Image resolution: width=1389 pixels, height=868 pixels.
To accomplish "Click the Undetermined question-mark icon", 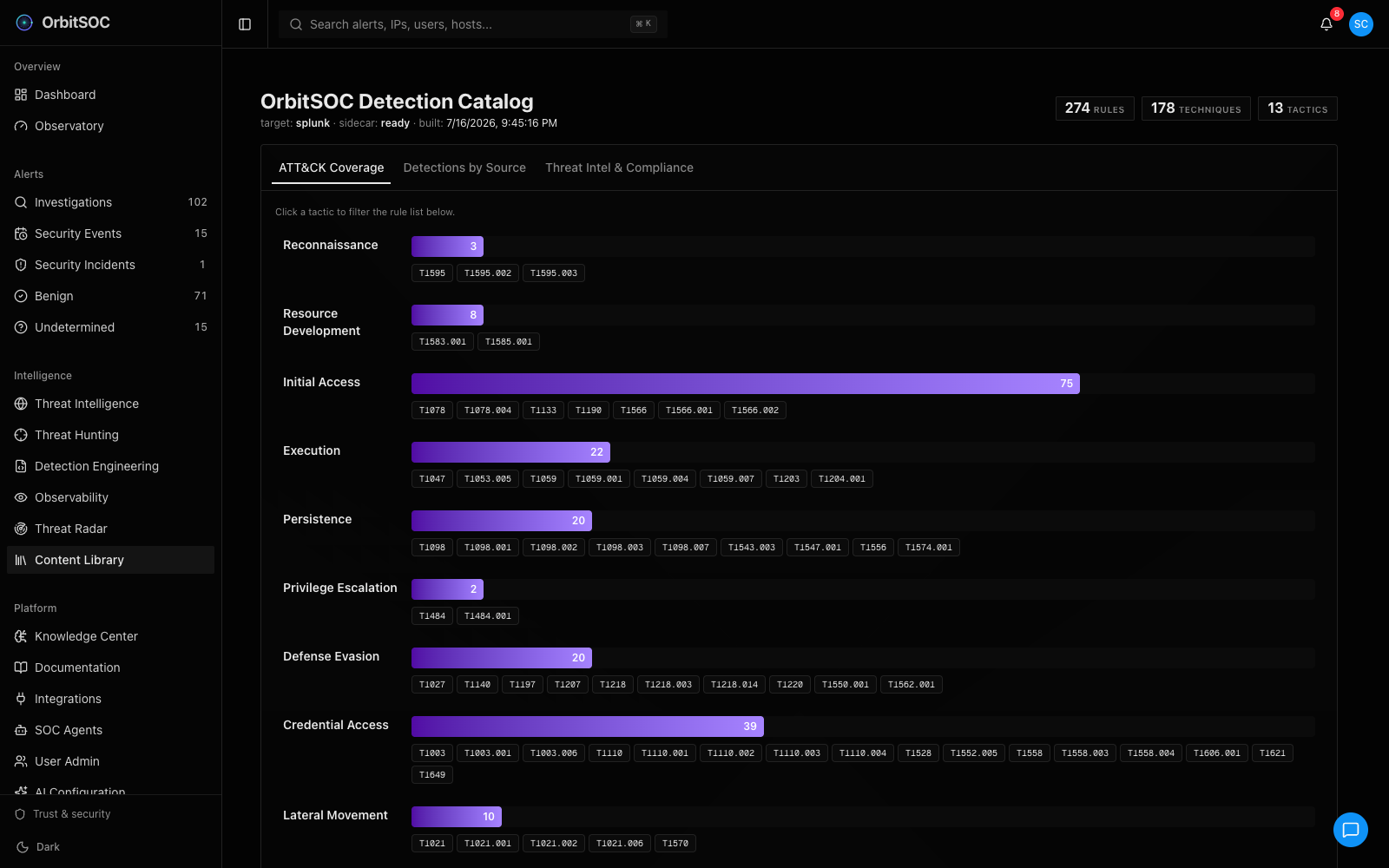I will tap(21, 327).
